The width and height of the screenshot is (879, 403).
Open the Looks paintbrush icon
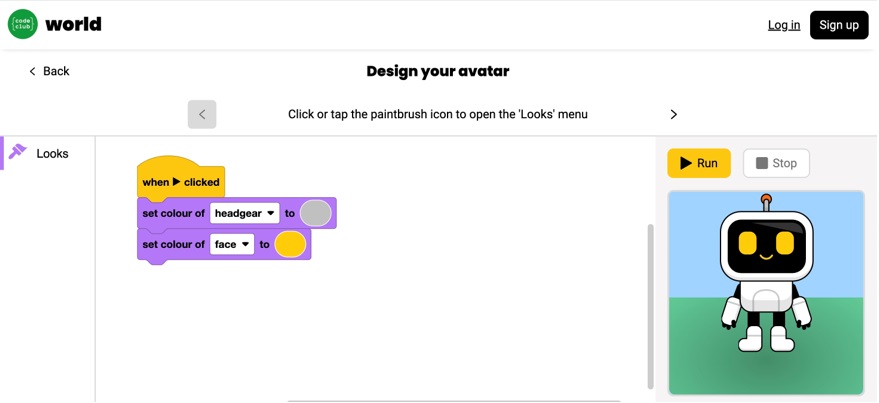click(17, 152)
